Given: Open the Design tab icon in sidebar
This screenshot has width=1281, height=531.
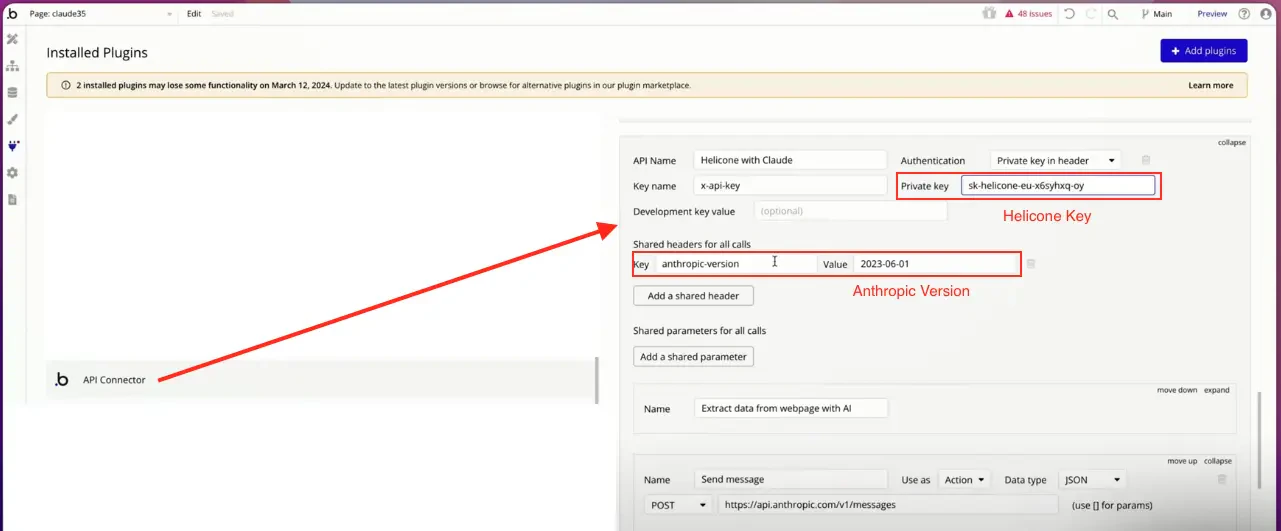Looking at the screenshot, I should [12, 39].
